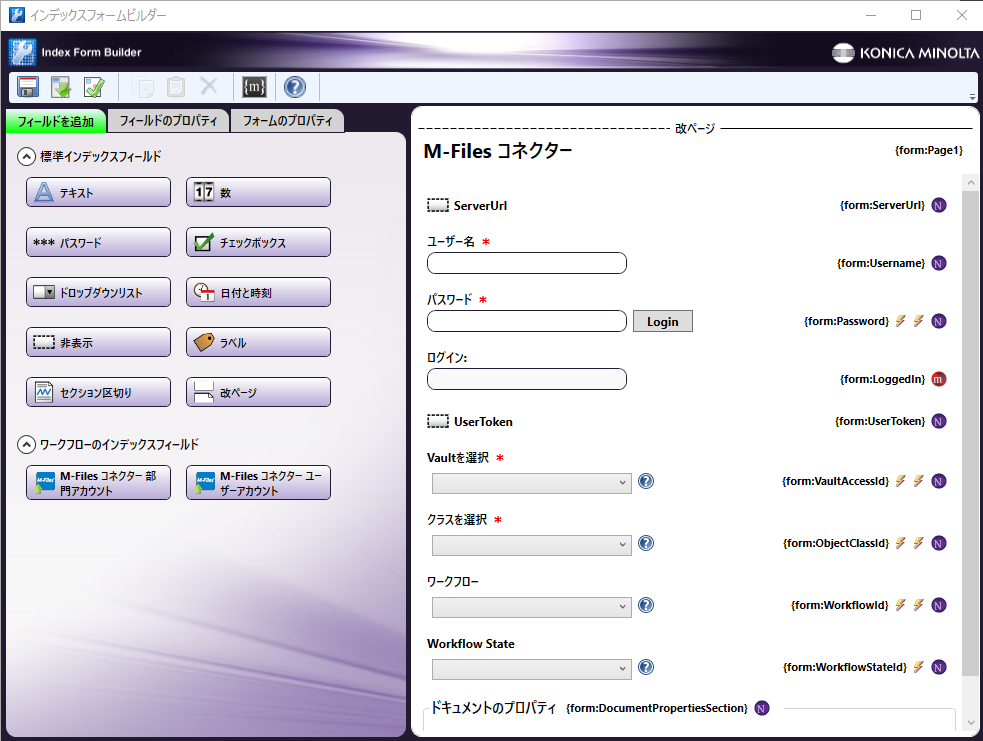The width and height of the screenshot is (983, 741).
Task: Switch to フィールドを追加 tab
Action: tap(56, 121)
